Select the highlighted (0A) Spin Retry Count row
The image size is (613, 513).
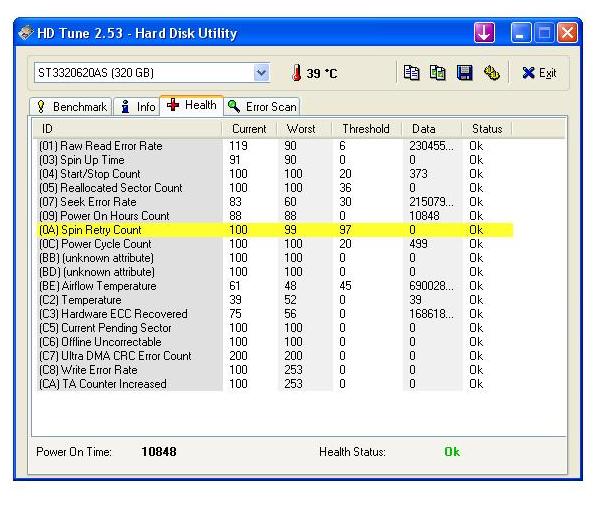tap(274, 230)
